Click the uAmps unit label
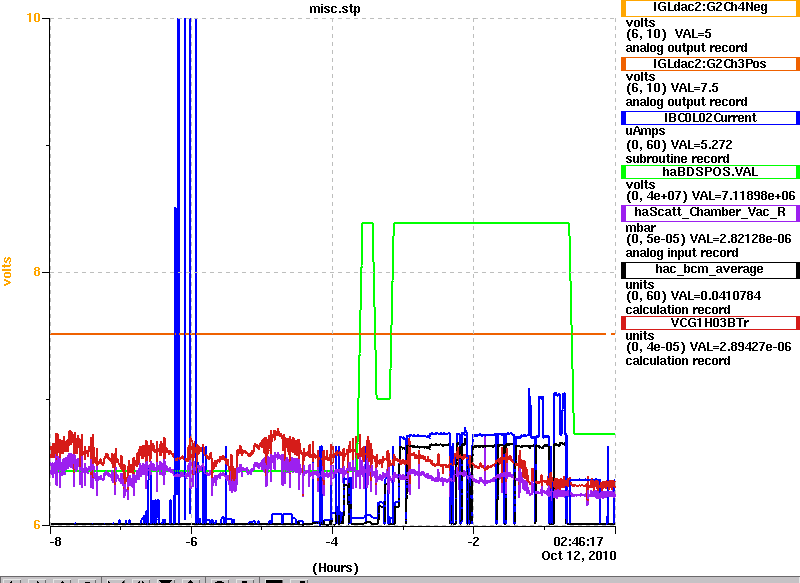This screenshot has width=800, height=583. coord(645,132)
